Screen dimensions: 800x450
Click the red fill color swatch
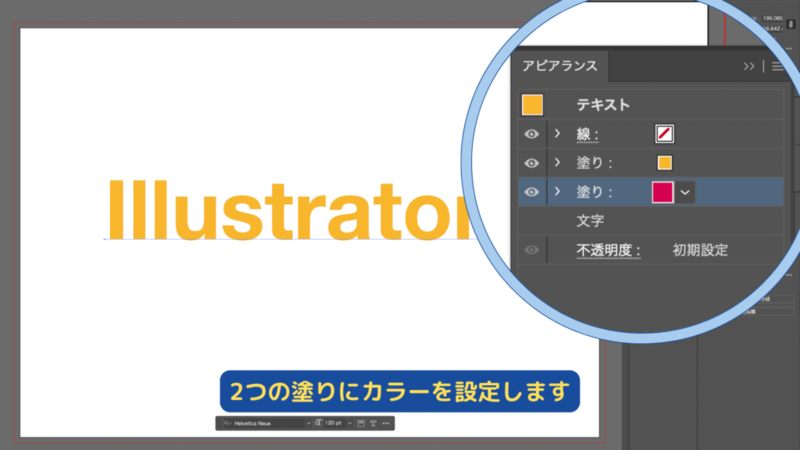tap(663, 192)
